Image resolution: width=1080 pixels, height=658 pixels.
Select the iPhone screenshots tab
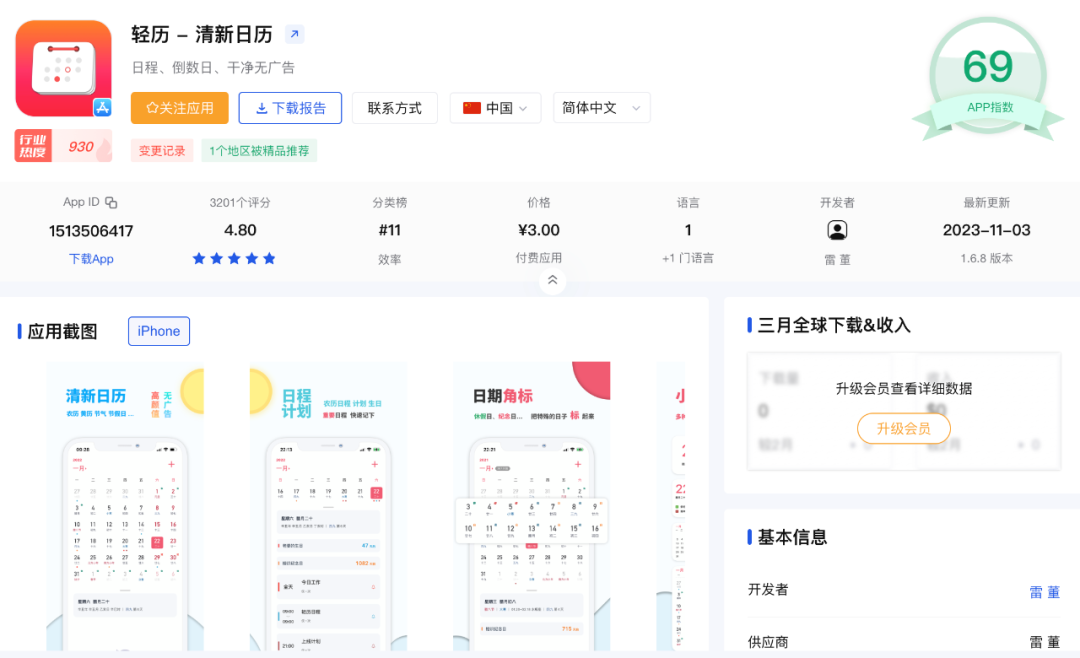click(x=158, y=331)
